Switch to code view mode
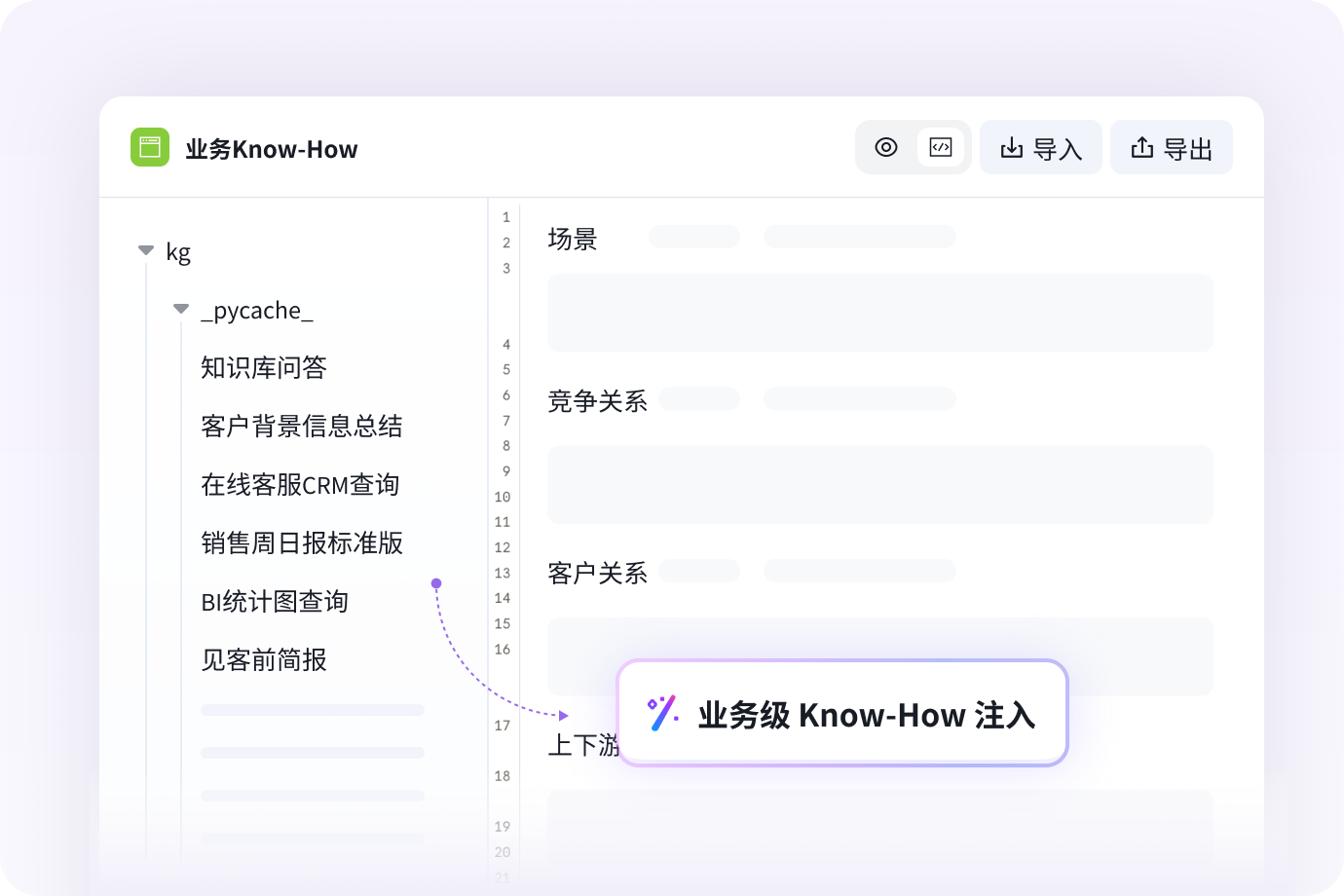 941,147
